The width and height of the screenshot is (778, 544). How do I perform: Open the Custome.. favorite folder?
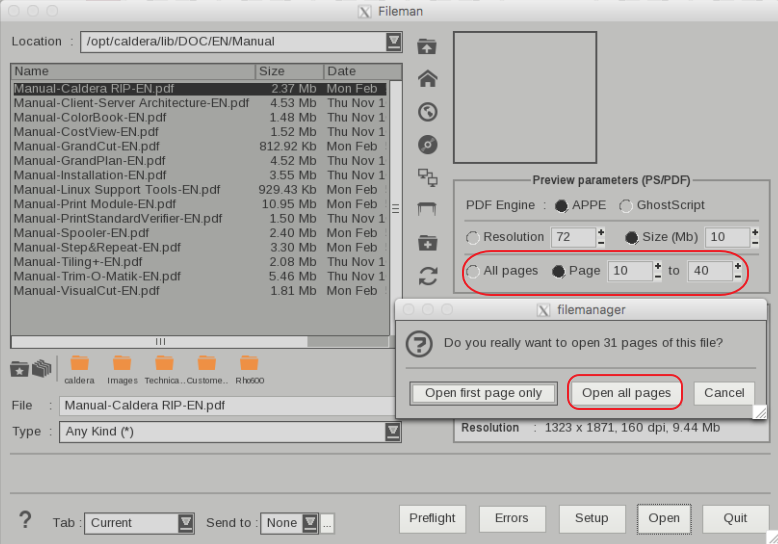[207, 370]
